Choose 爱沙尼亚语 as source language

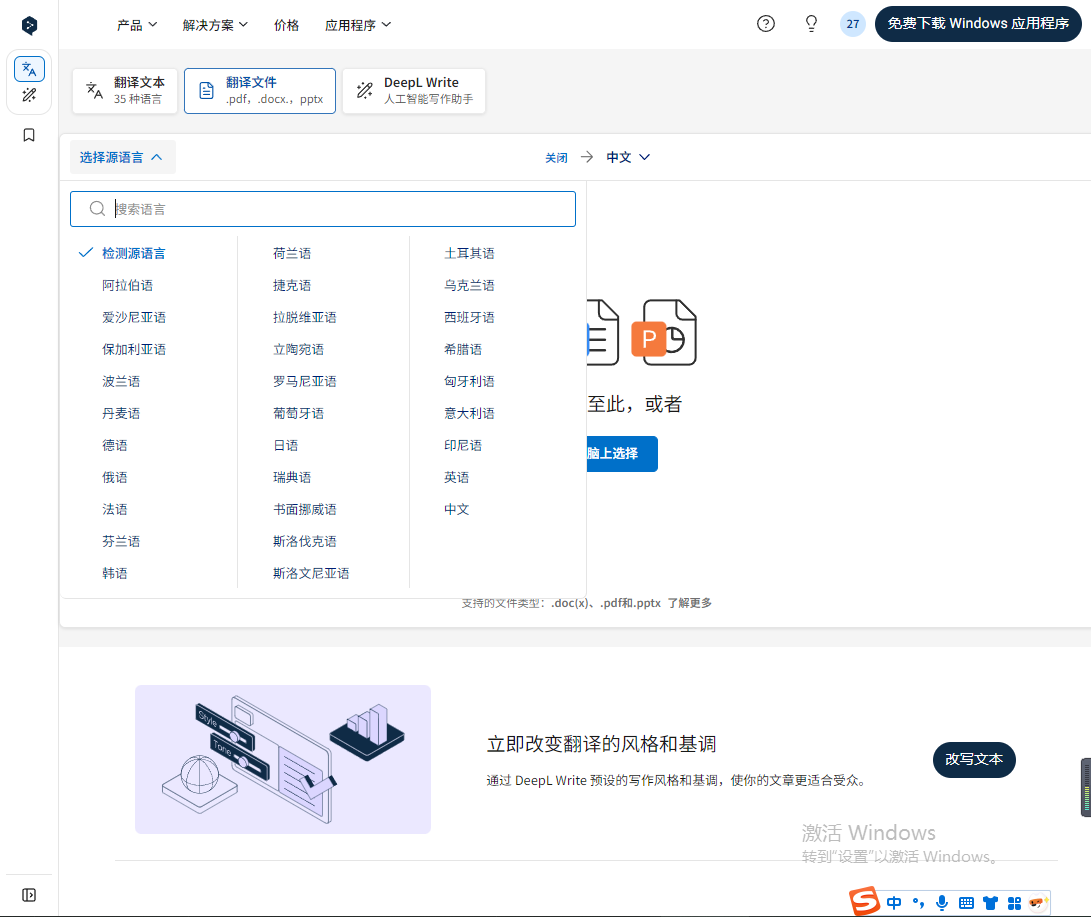click(134, 317)
